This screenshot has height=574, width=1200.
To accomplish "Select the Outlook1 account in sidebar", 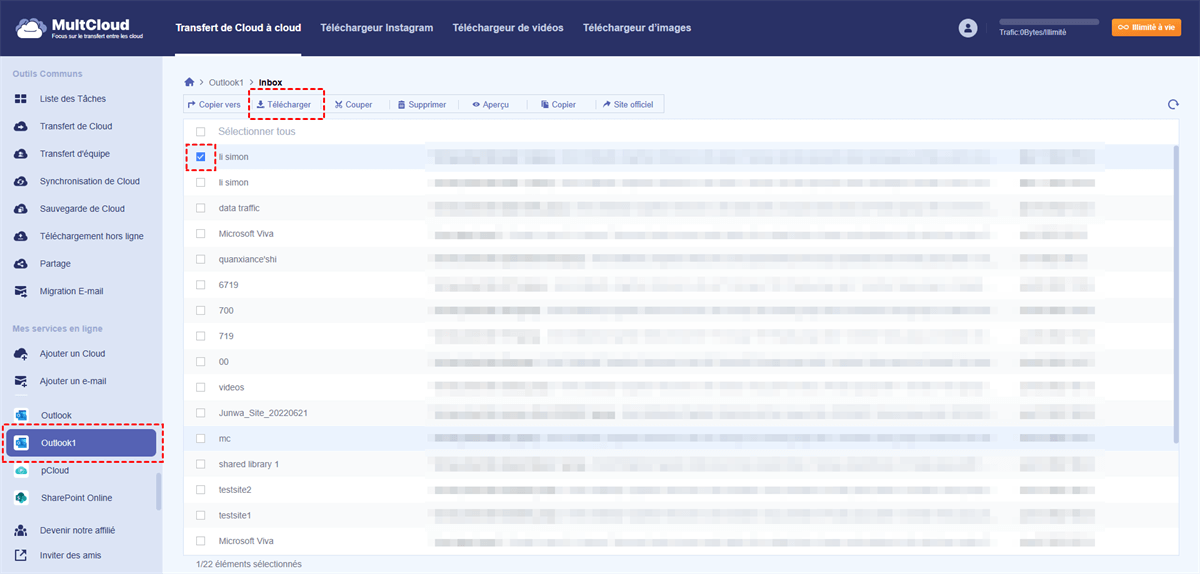I will pyautogui.click(x=81, y=443).
